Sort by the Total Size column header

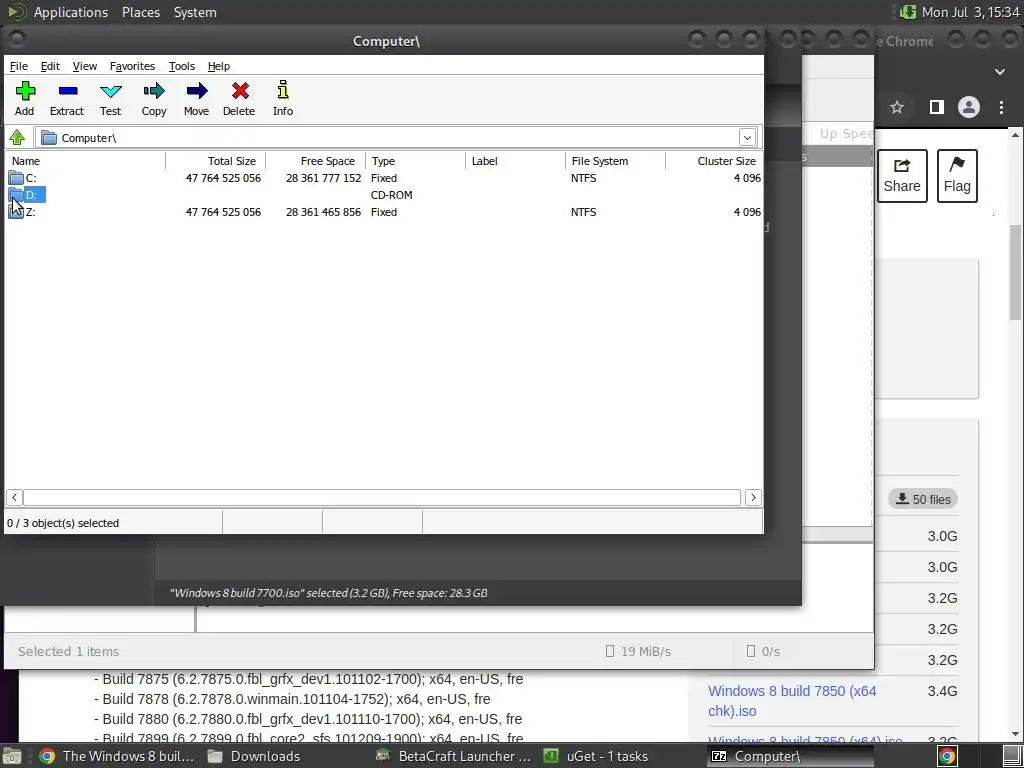tap(216, 161)
